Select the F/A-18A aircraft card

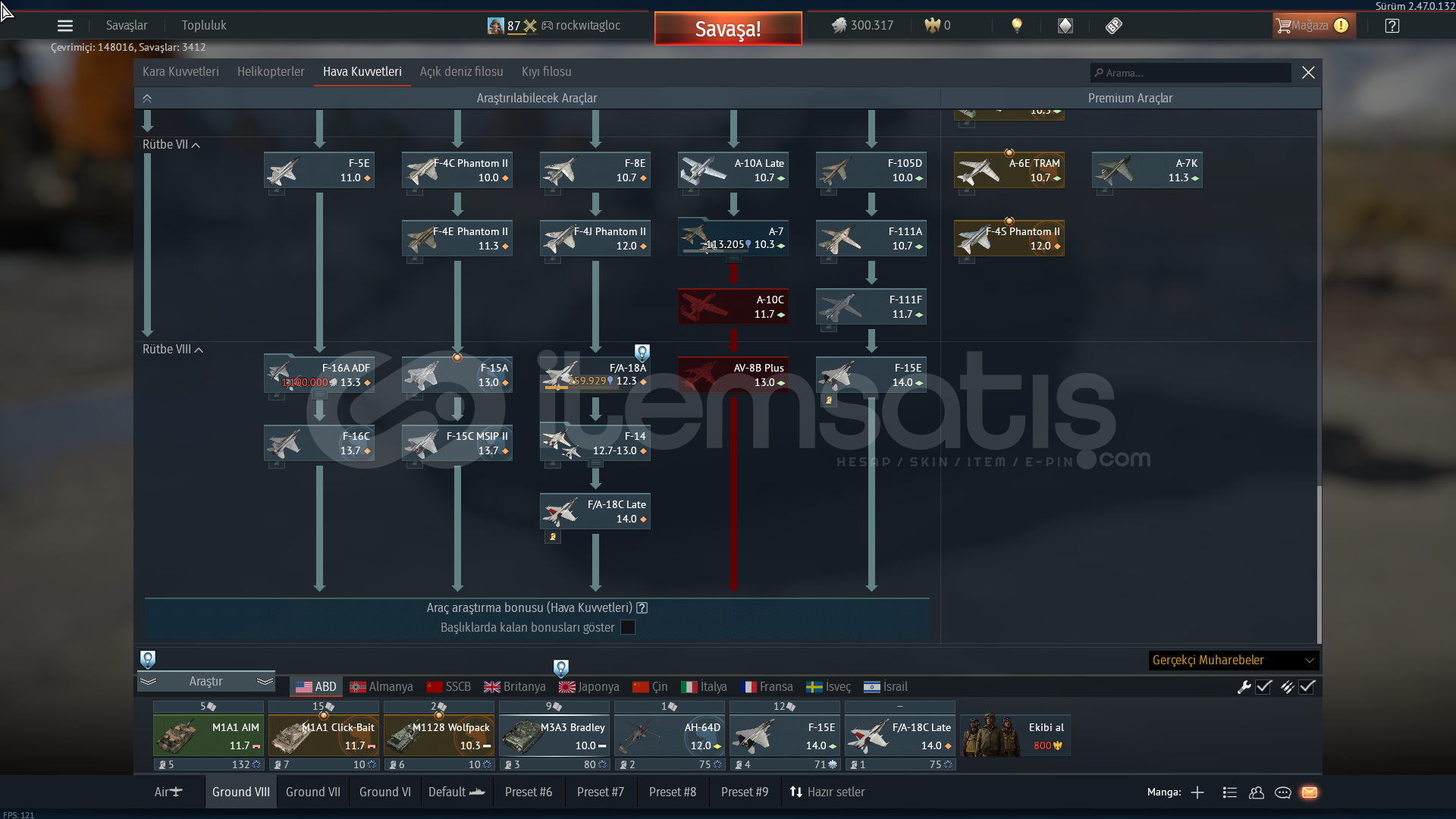595,375
